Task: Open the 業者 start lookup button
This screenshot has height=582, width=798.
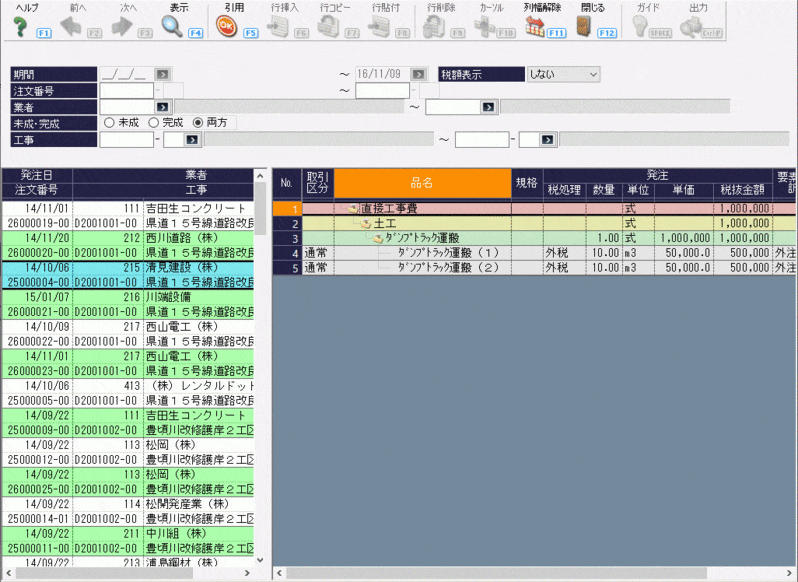Action: pyautogui.click(x=161, y=106)
